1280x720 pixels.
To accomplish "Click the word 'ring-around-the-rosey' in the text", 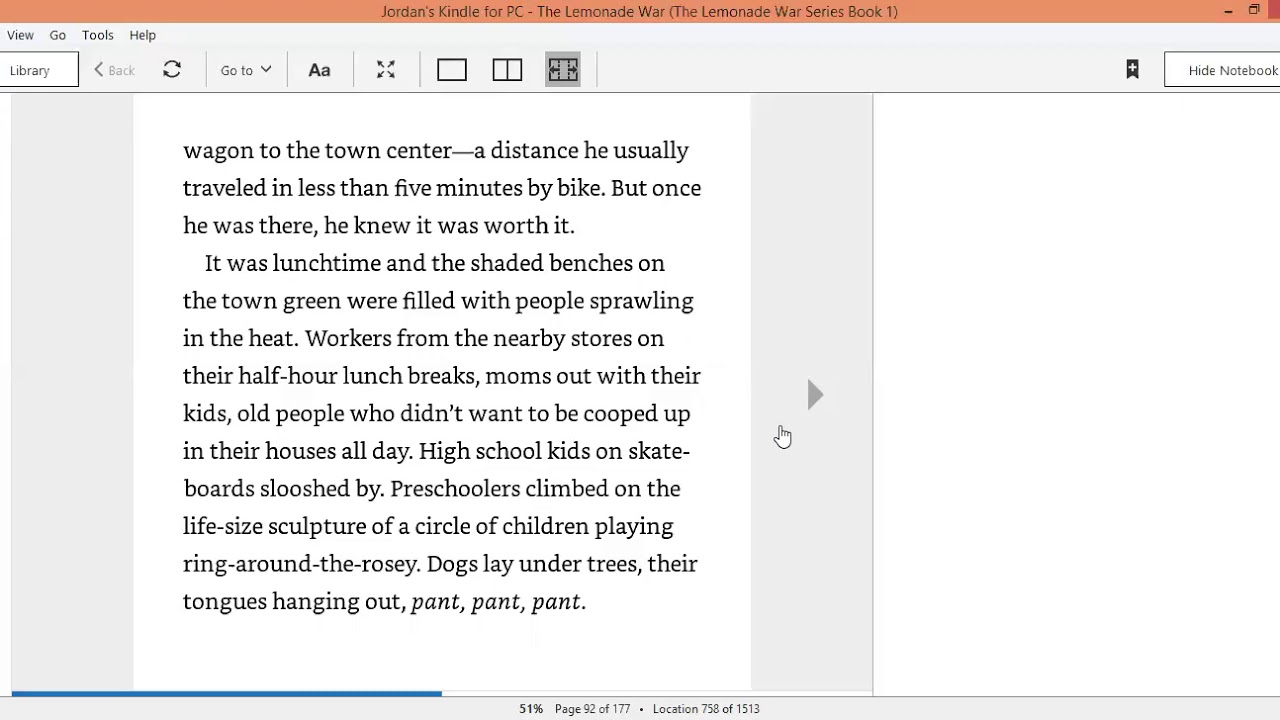I will tap(300, 564).
